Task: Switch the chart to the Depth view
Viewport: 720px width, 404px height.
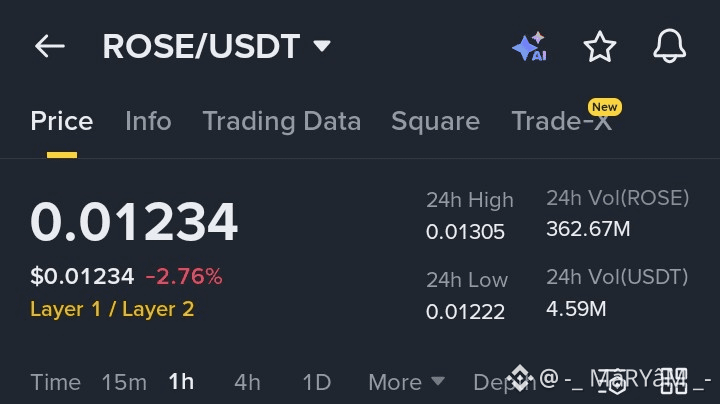Action: [498, 382]
